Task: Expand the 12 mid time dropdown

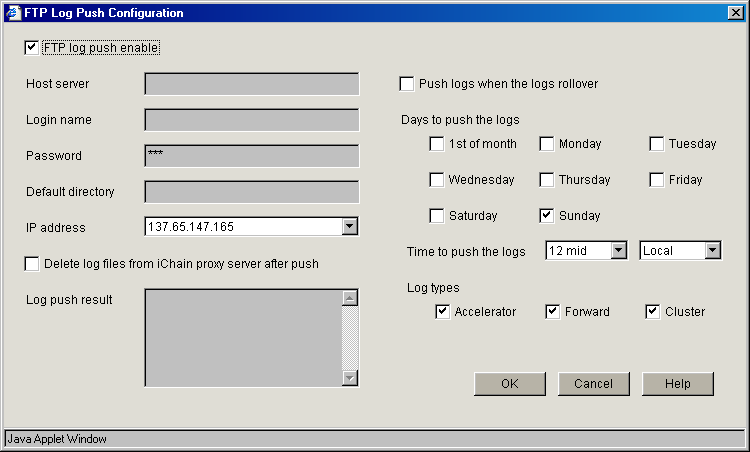Action: pos(618,251)
